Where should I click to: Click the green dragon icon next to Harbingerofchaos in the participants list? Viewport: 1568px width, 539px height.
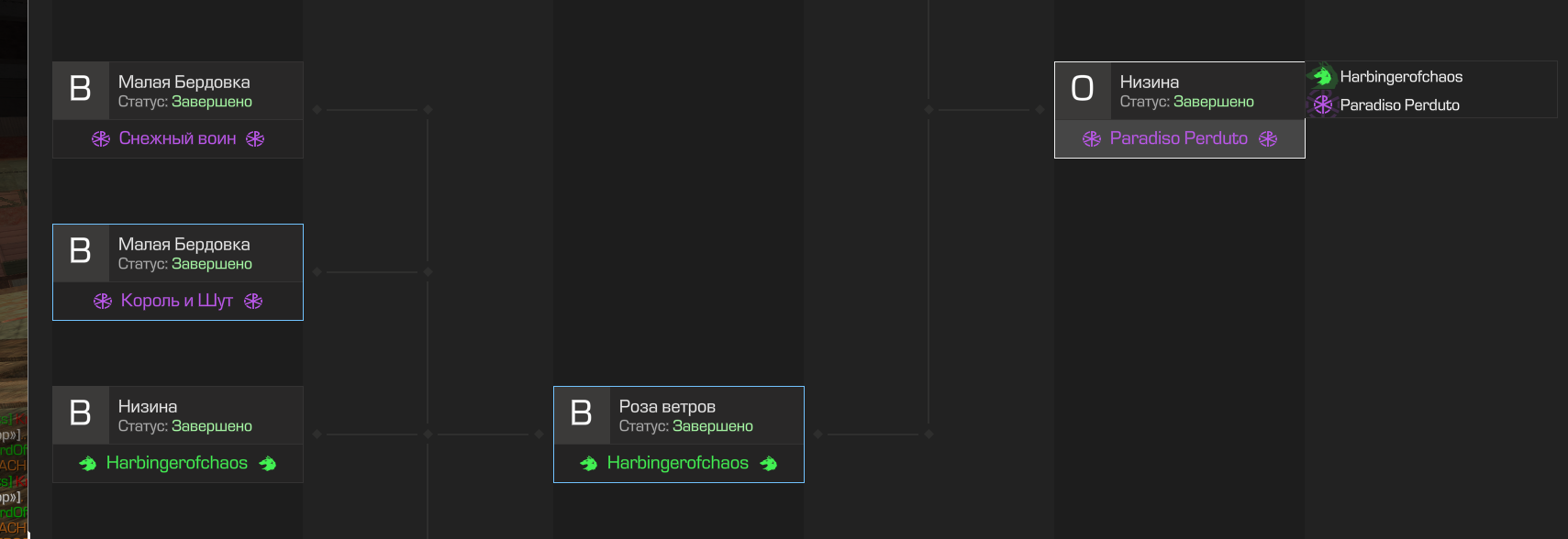[1322, 76]
